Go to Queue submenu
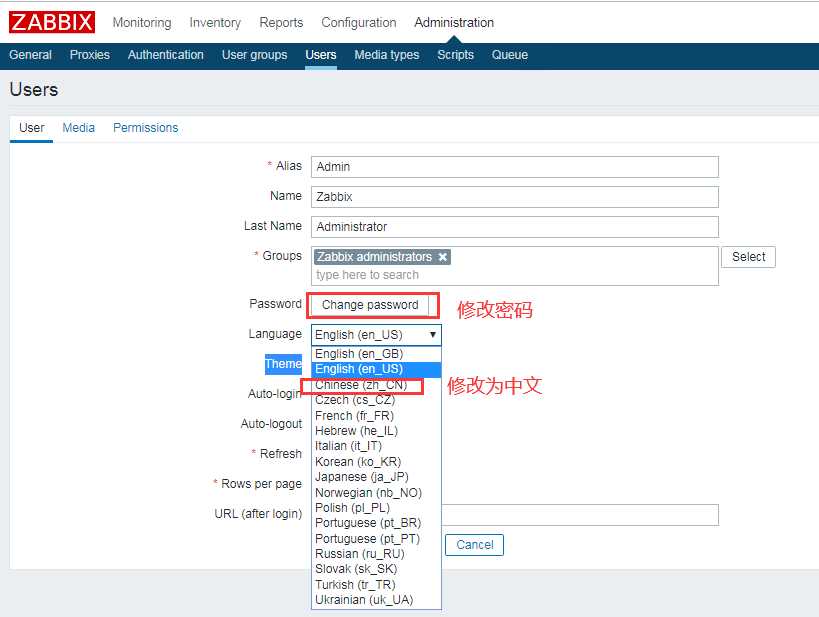Screen dimensions: 819x617 pos(509,55)
